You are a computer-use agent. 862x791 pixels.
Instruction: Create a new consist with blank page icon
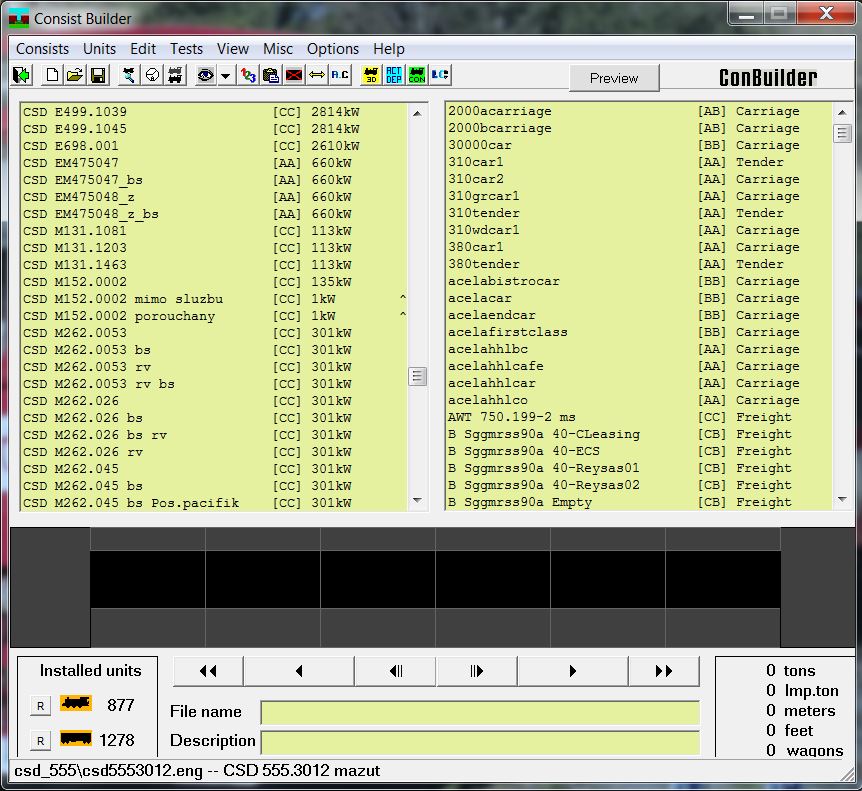coord(50,75)
